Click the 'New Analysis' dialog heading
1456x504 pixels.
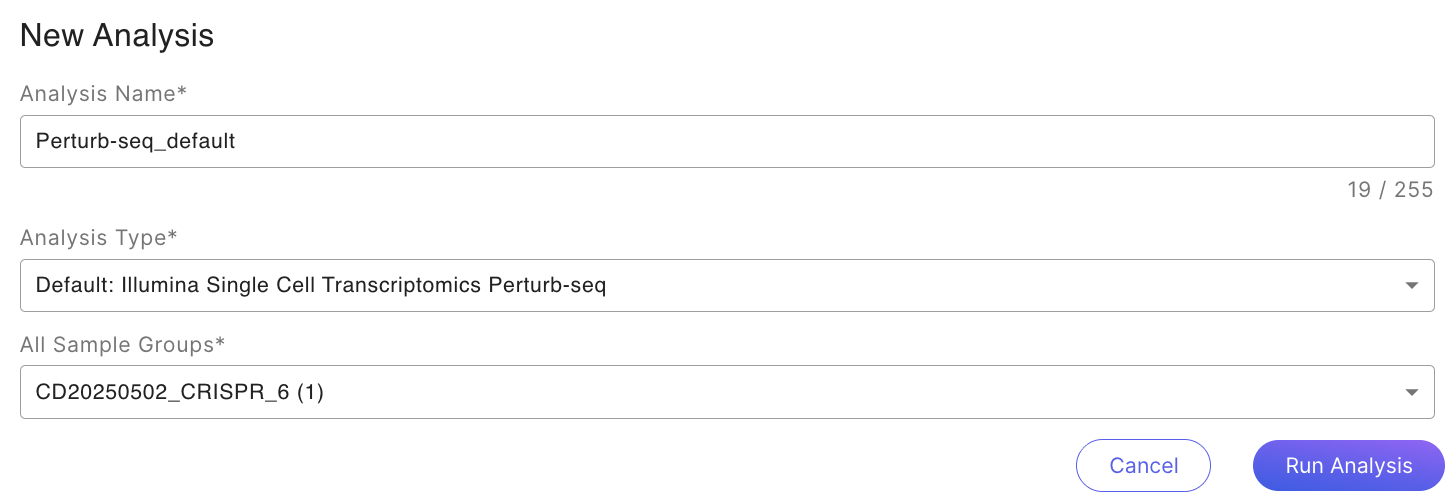point(117,36)
